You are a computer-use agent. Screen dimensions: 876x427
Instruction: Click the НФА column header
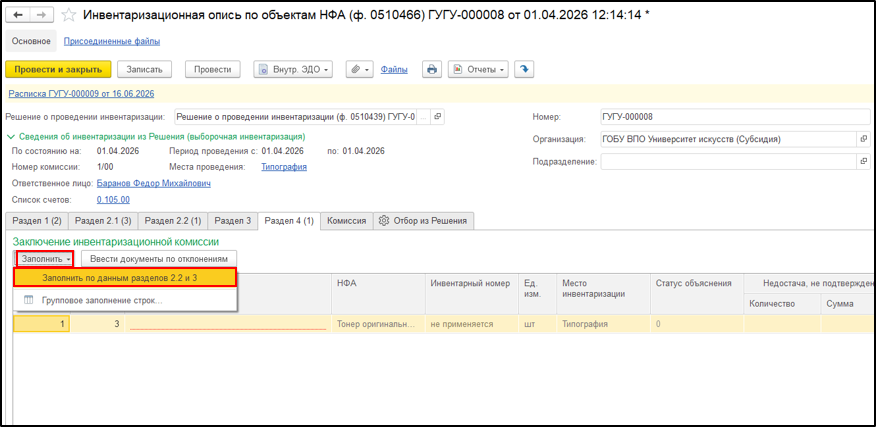378,293
